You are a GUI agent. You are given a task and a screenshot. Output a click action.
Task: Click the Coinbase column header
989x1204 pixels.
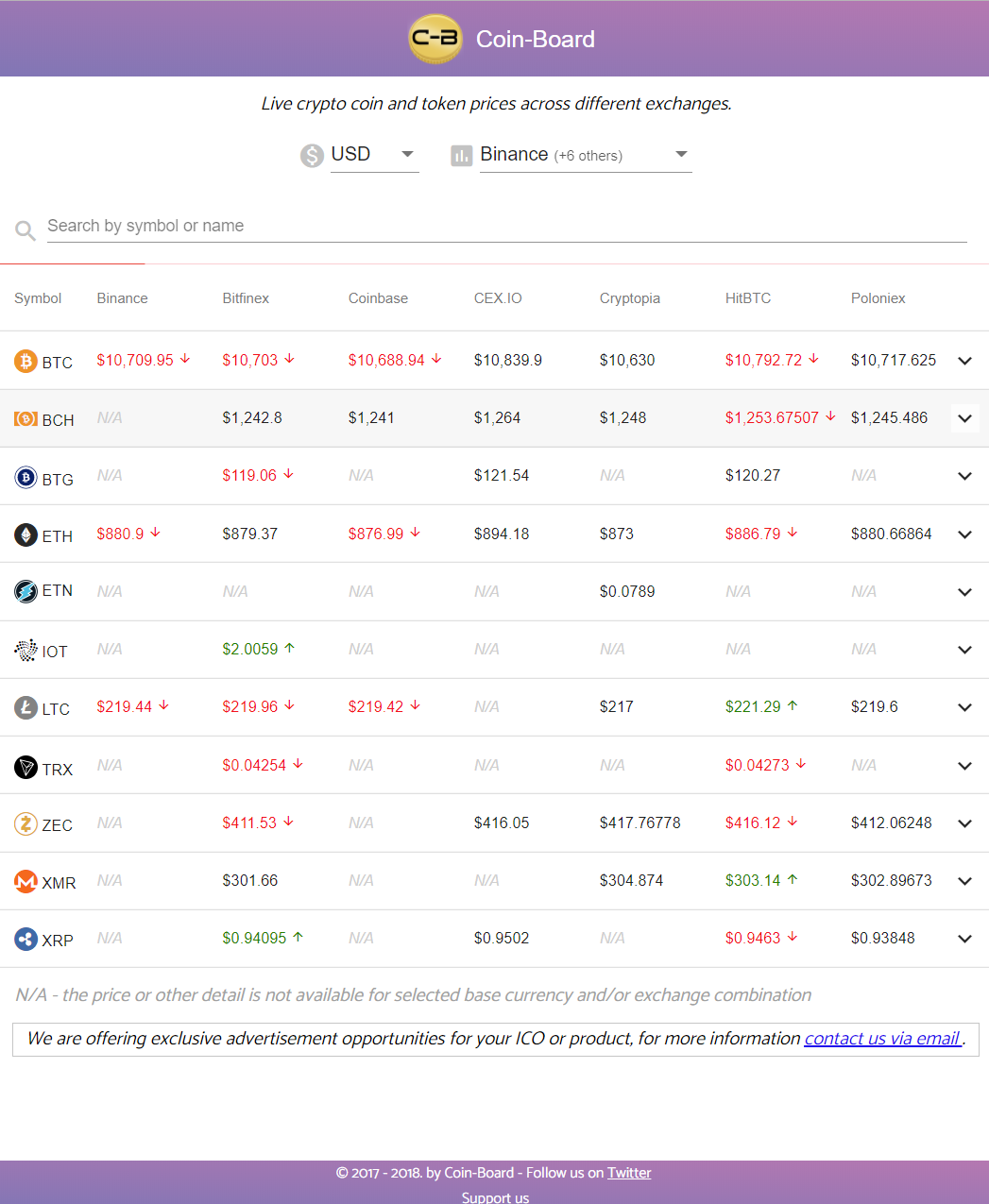(378, 298)
